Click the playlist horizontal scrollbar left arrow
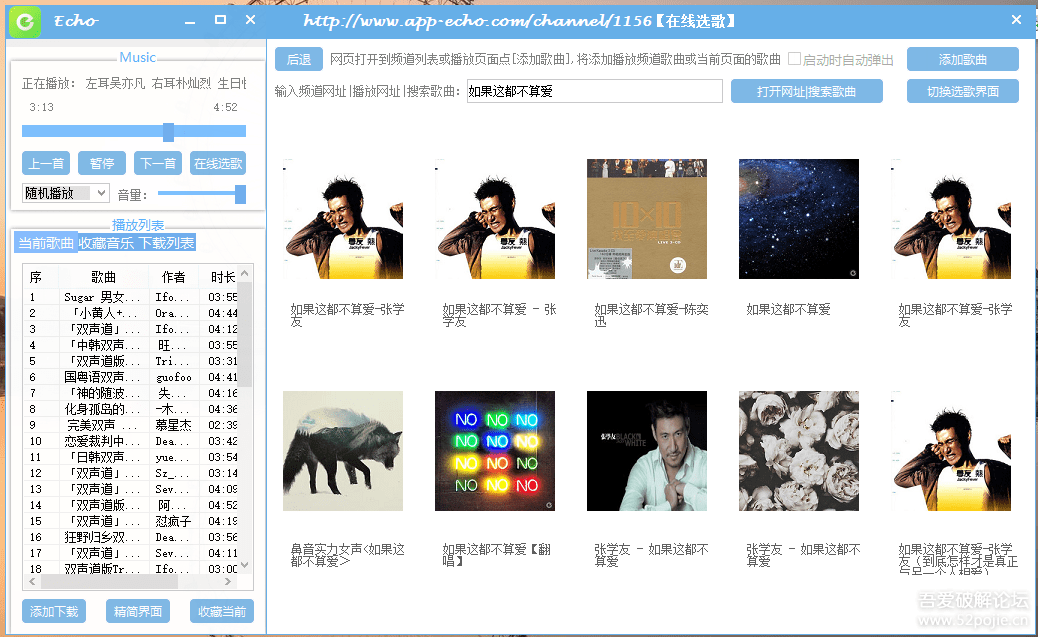This screenshot has width=1038, height=637. click(x=32, y=582)
